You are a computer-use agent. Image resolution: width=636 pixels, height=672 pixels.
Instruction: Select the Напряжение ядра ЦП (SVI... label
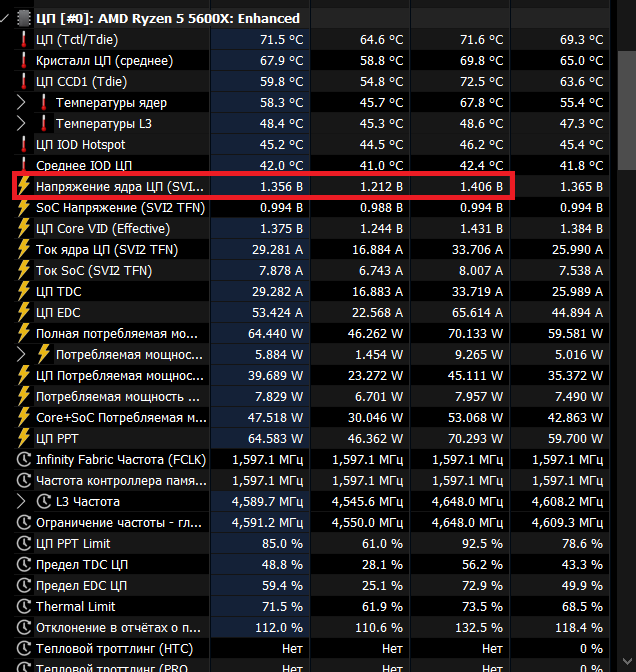120,186
